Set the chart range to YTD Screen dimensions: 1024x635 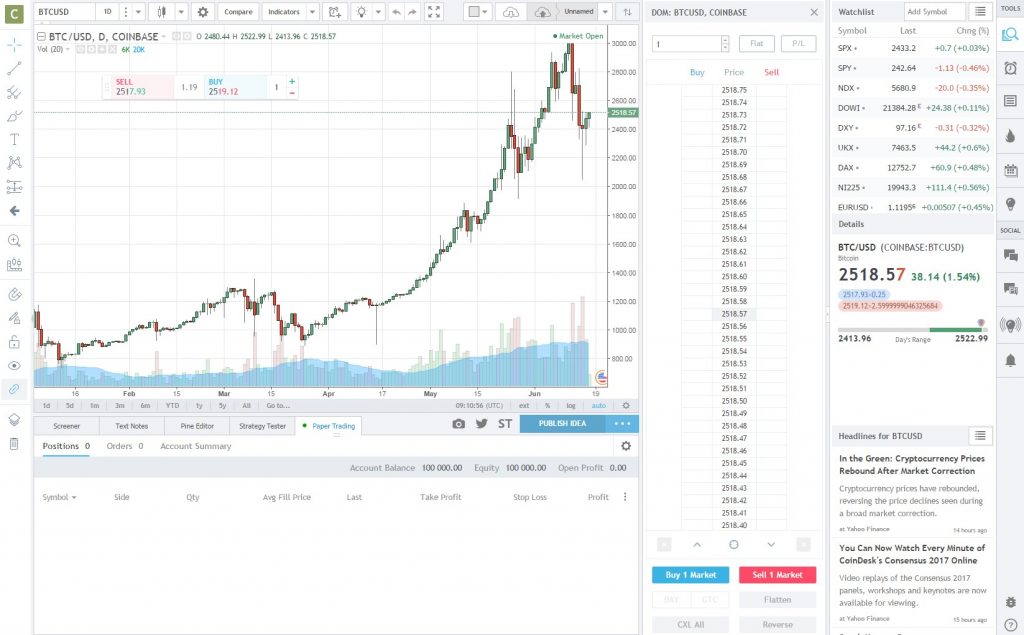coord(172,406)
